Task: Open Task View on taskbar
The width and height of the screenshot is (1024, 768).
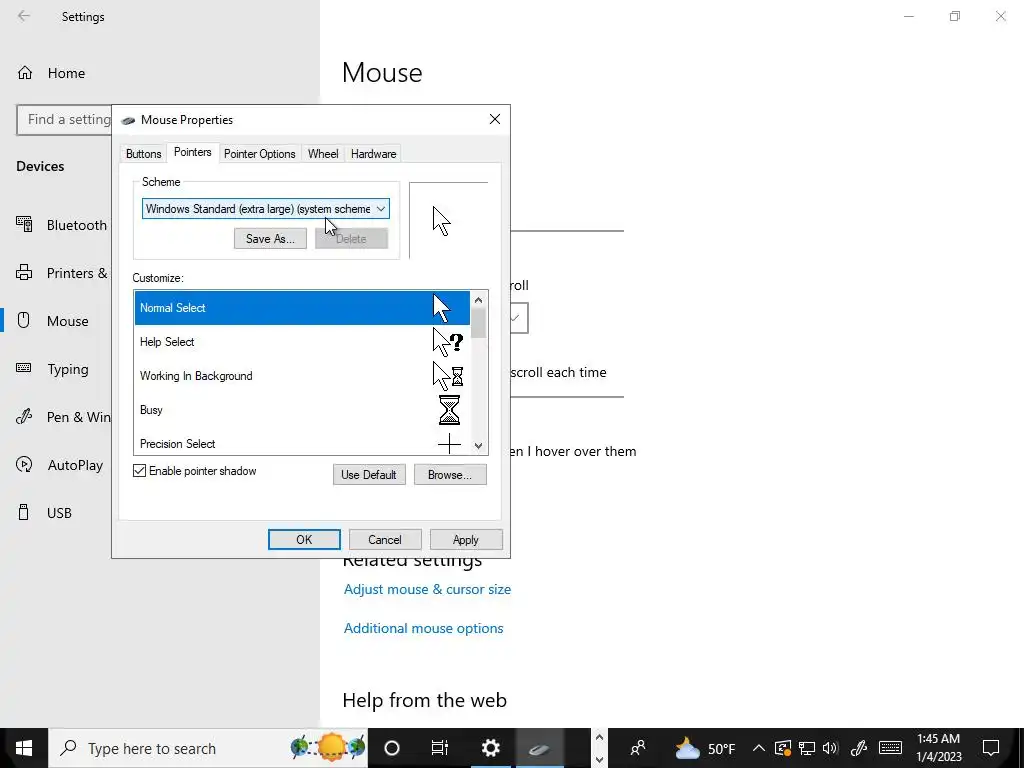Action: coord(440,748)
